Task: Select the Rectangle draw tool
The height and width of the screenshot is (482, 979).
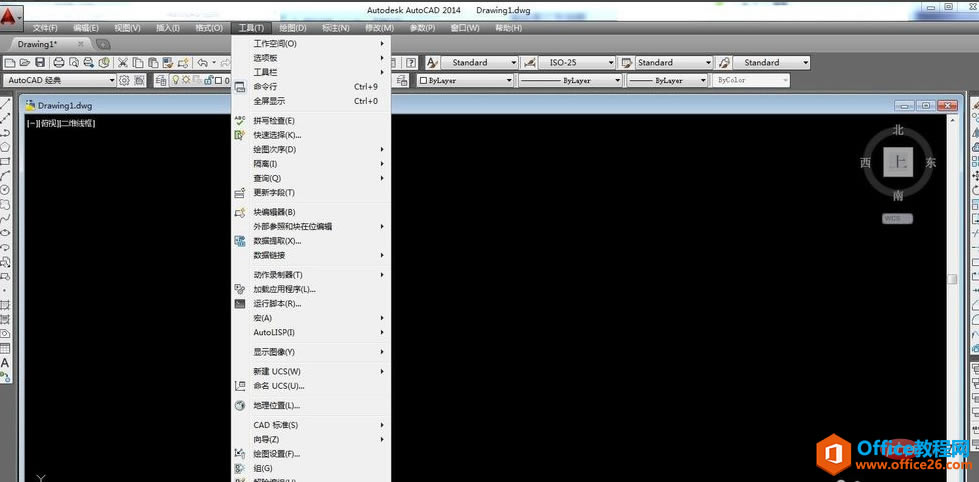Action: [x=5, y=161]
